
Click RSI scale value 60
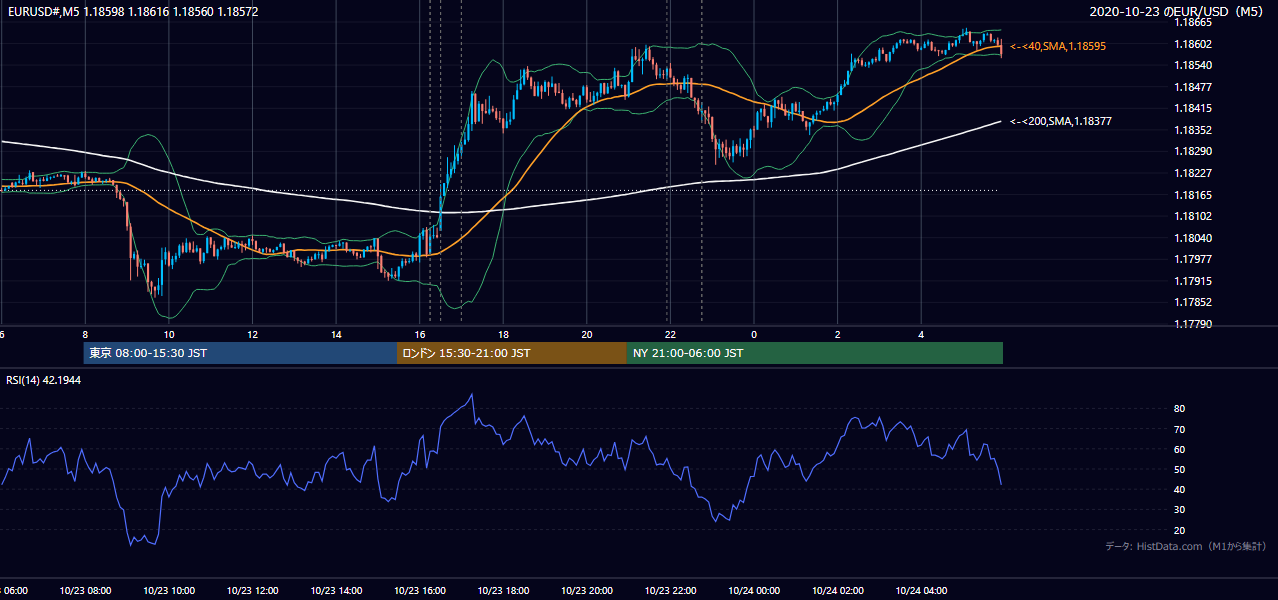[x=1179, y=449]
